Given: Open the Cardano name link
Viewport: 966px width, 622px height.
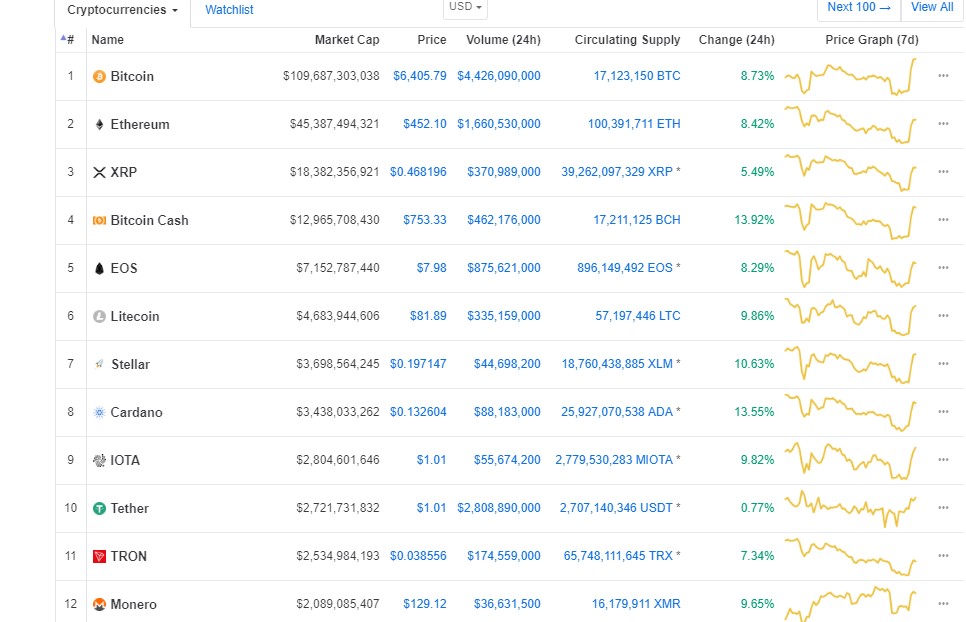Looking at the screenshot, I should tap(136, 413).
